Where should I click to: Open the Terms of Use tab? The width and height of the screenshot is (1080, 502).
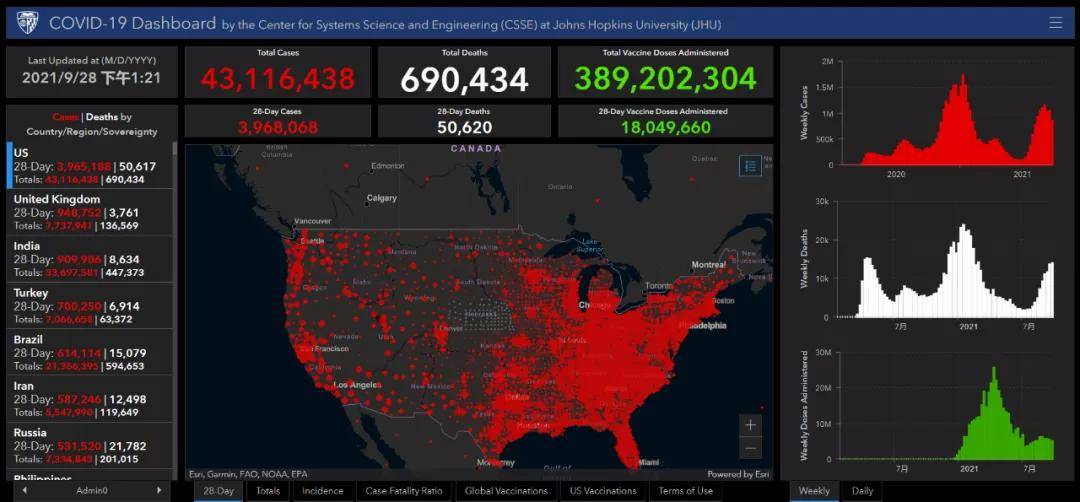[685, 491]
